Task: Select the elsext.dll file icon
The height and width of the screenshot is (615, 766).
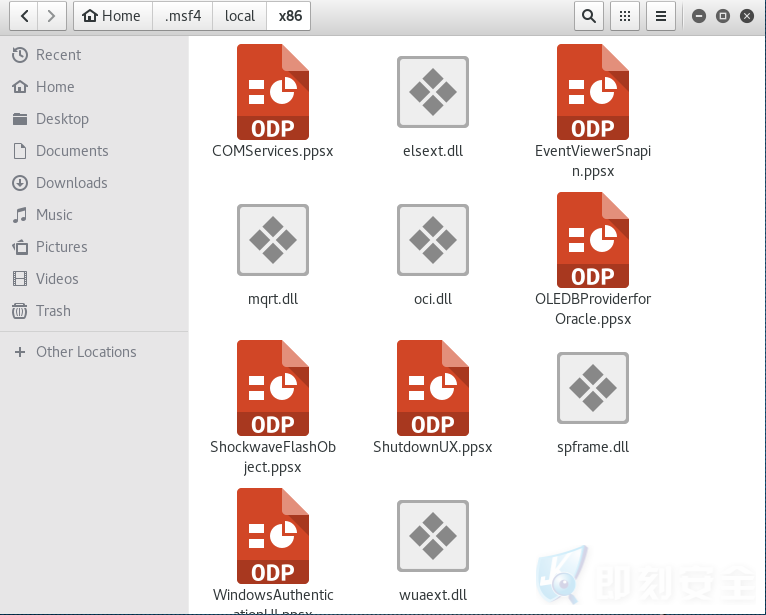Action: point(433,92)
